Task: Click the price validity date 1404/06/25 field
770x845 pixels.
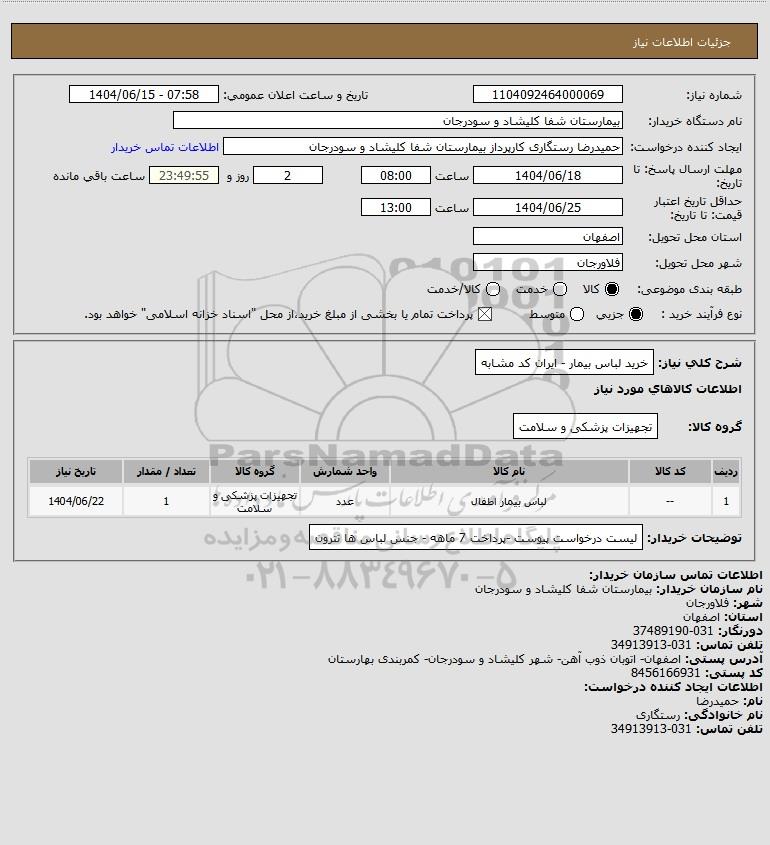Action: coord(547,207)
